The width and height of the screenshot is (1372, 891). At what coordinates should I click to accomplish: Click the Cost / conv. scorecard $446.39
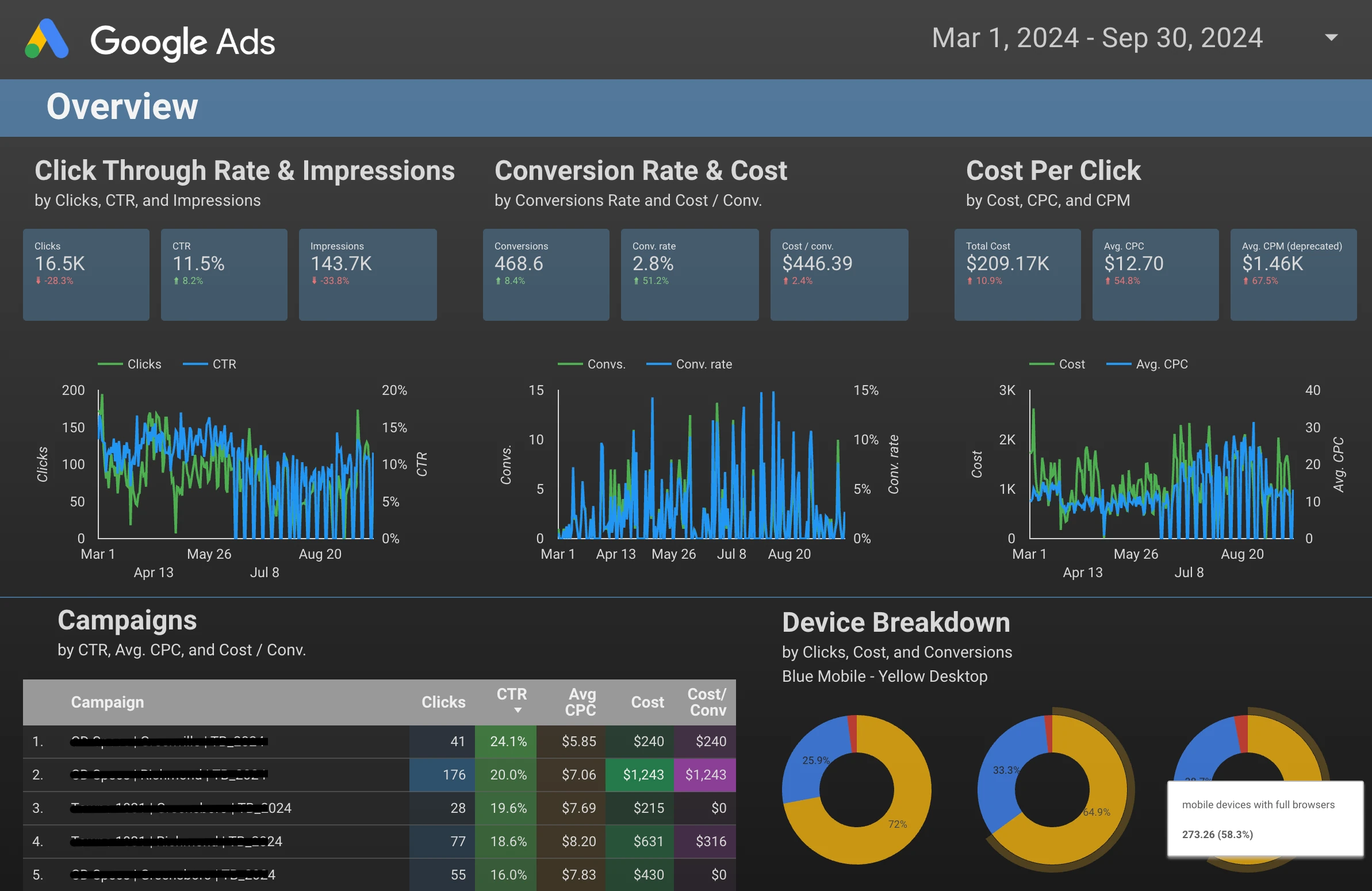click(840, 275)
